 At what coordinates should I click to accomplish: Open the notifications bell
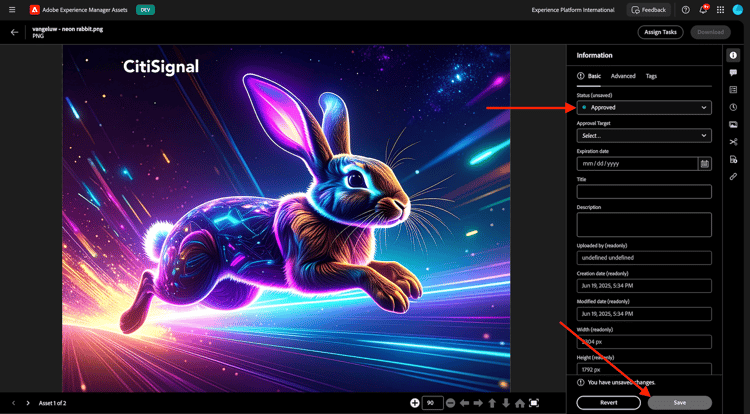coord(703,9)
